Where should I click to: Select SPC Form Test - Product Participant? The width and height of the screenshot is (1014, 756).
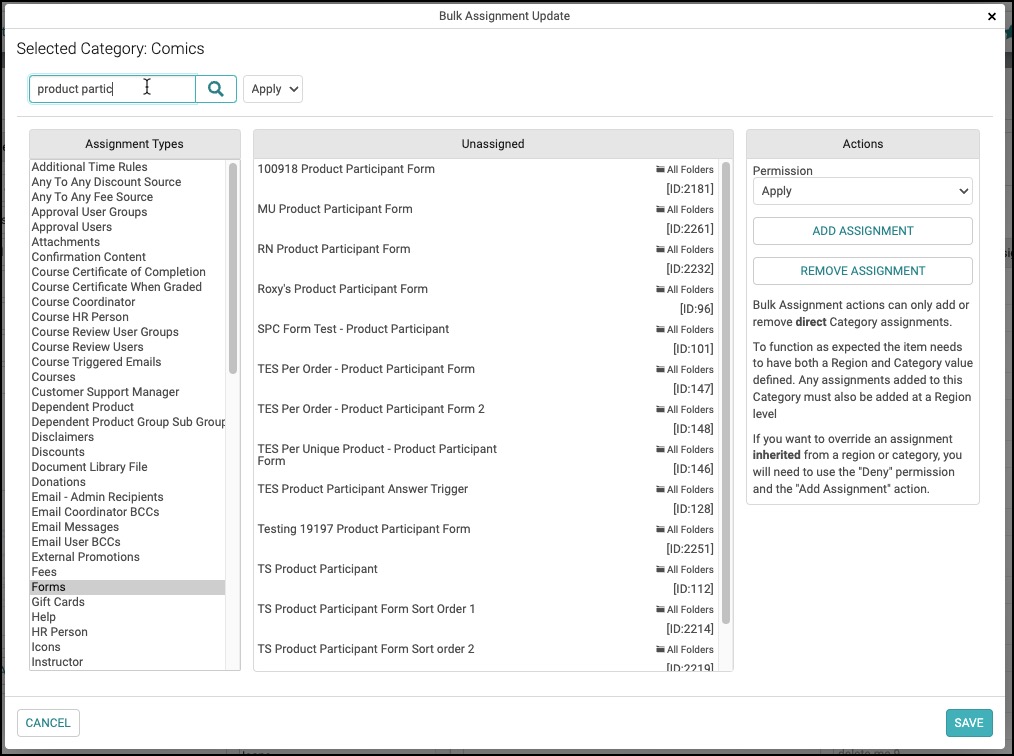(353, 329)
